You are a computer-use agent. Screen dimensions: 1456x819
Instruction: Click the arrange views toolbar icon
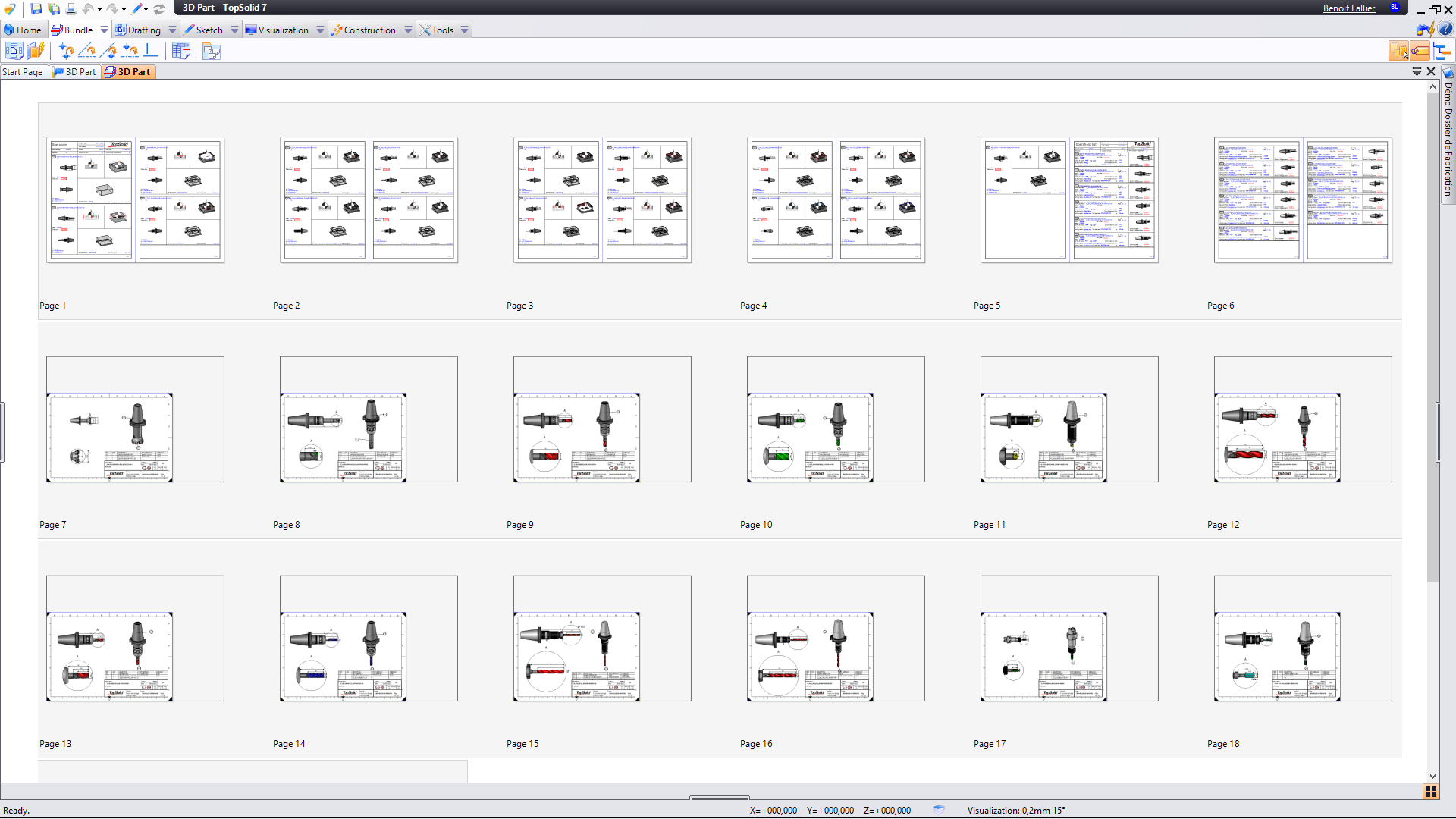[x=212, y=52]
